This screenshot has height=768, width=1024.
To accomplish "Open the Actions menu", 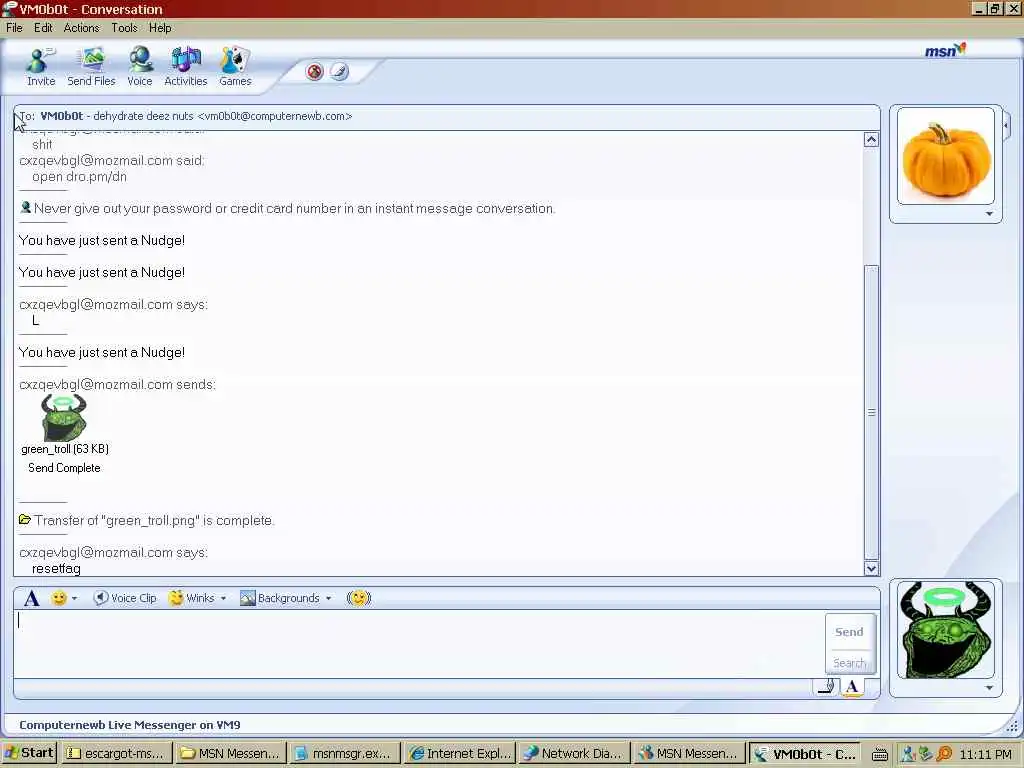I will [x=81, y=27].
